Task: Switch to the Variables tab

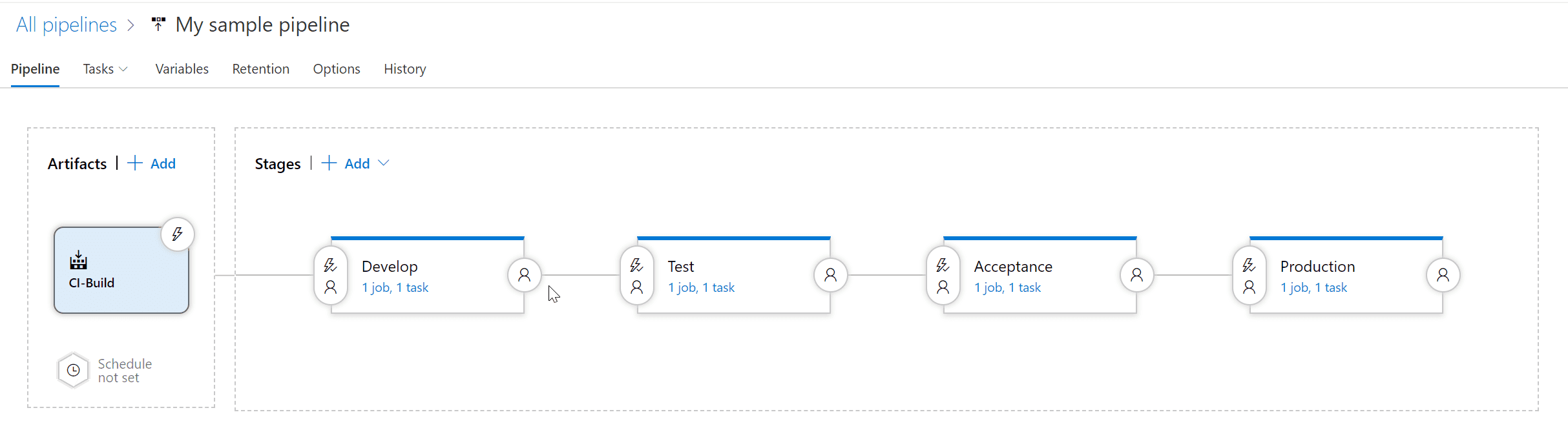Action: 182,69
